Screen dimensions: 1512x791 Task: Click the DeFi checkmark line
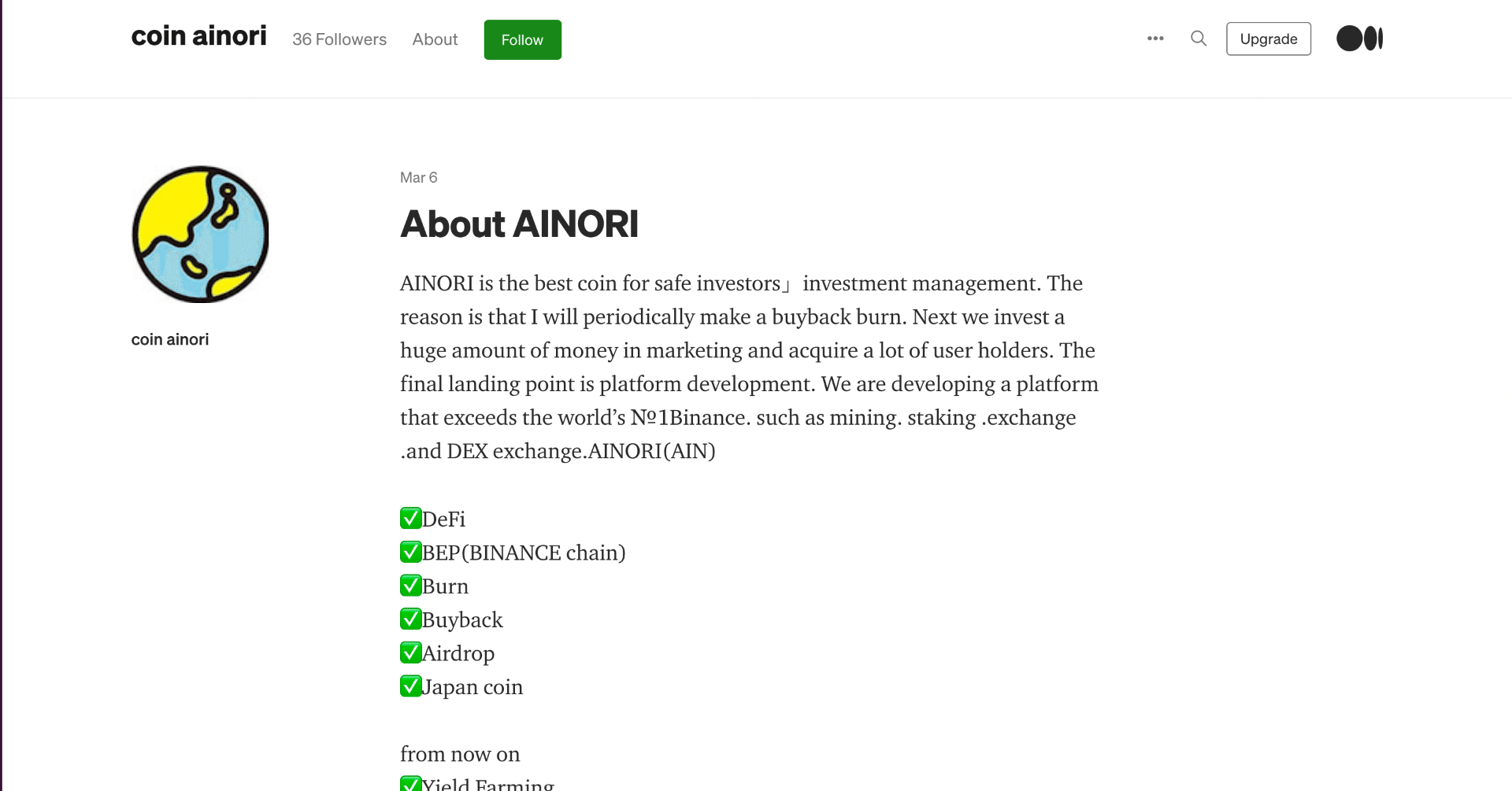click(433, 519)
